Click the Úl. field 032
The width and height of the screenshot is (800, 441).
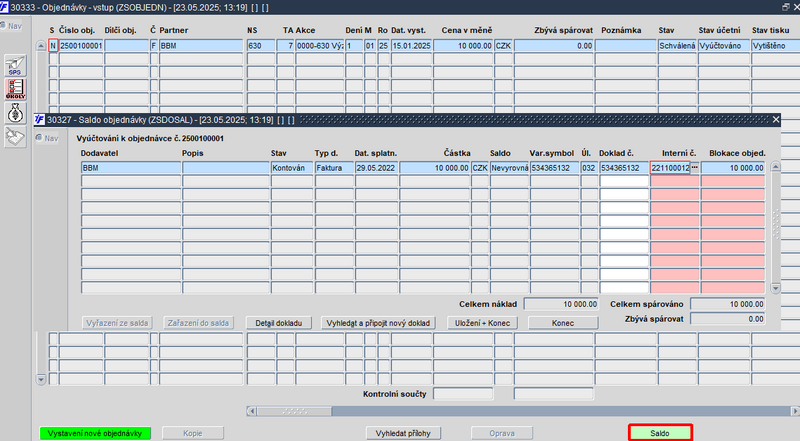click(x=589, y=167)
